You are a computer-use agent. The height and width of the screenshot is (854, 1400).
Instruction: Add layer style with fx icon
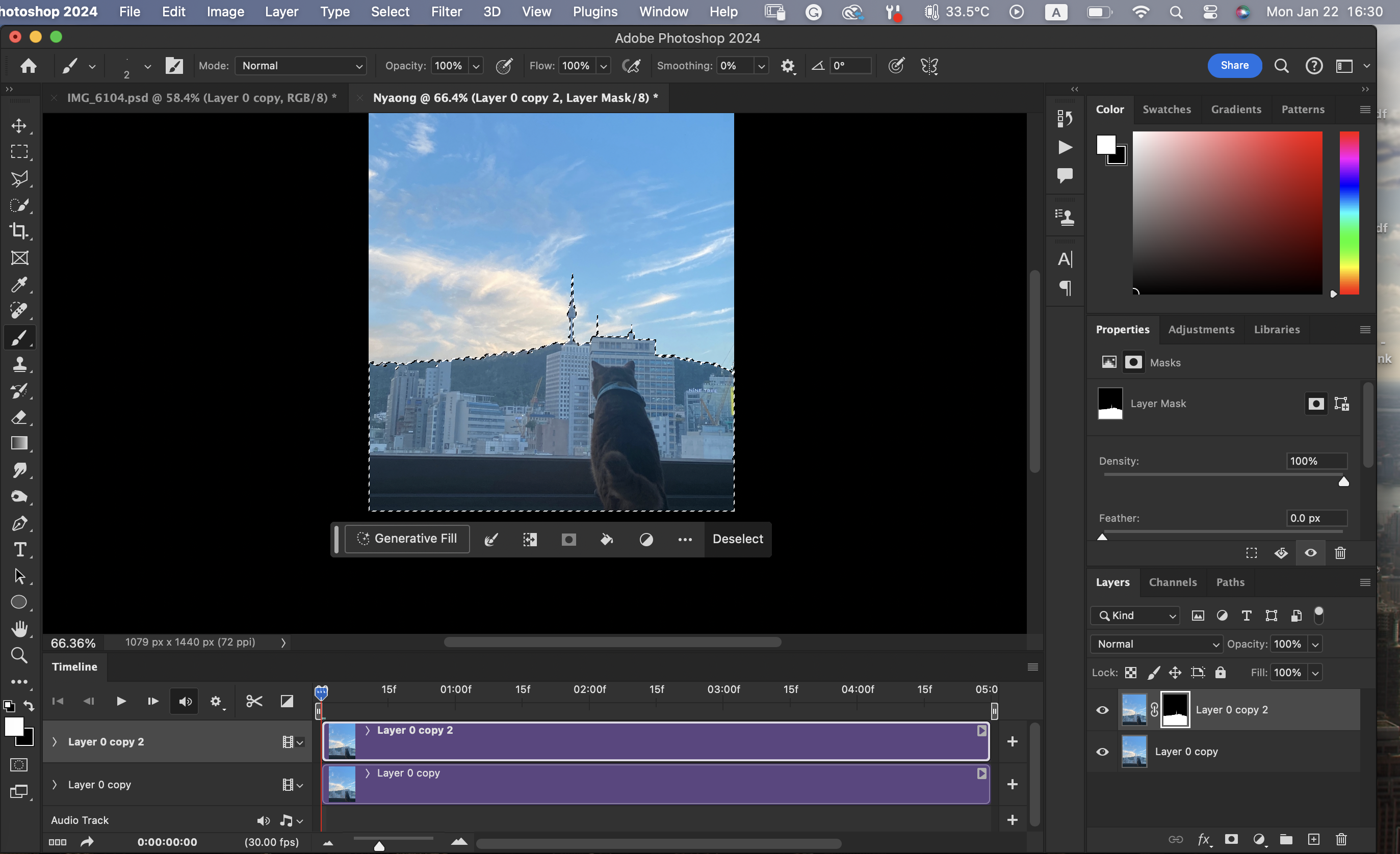[1203, 839]
